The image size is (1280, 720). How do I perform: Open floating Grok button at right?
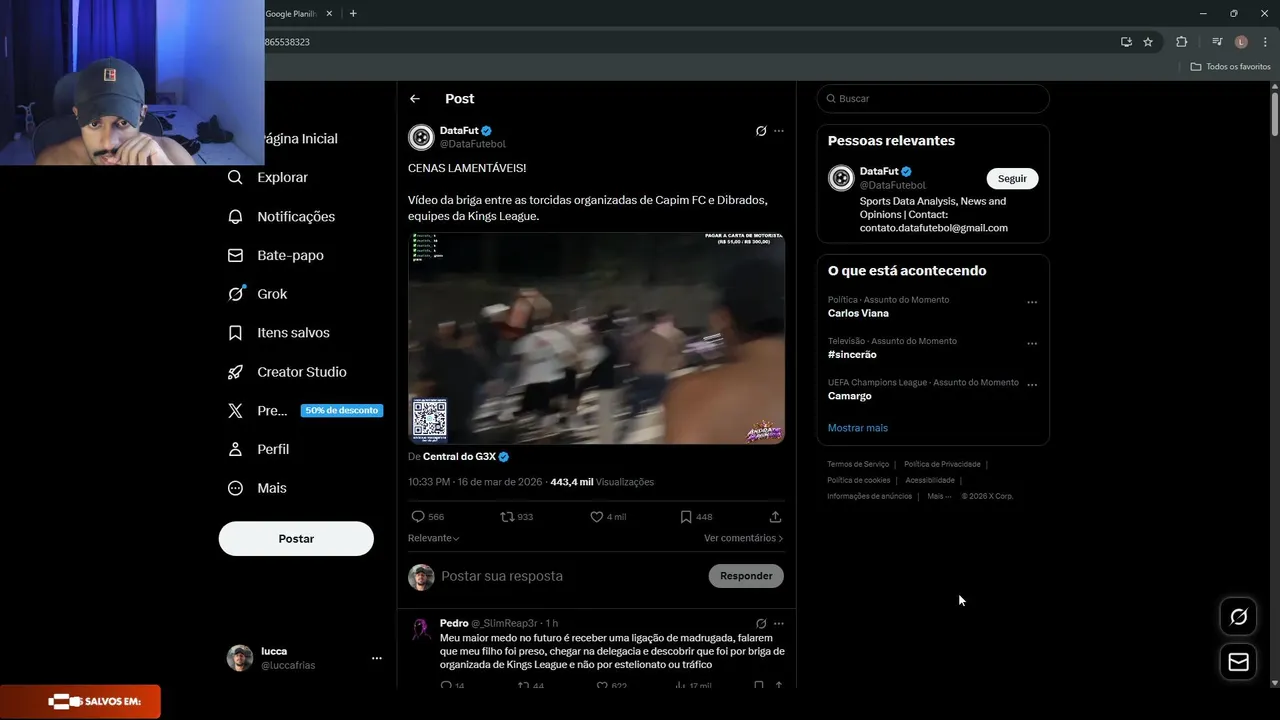click(x=1238, y=617)
